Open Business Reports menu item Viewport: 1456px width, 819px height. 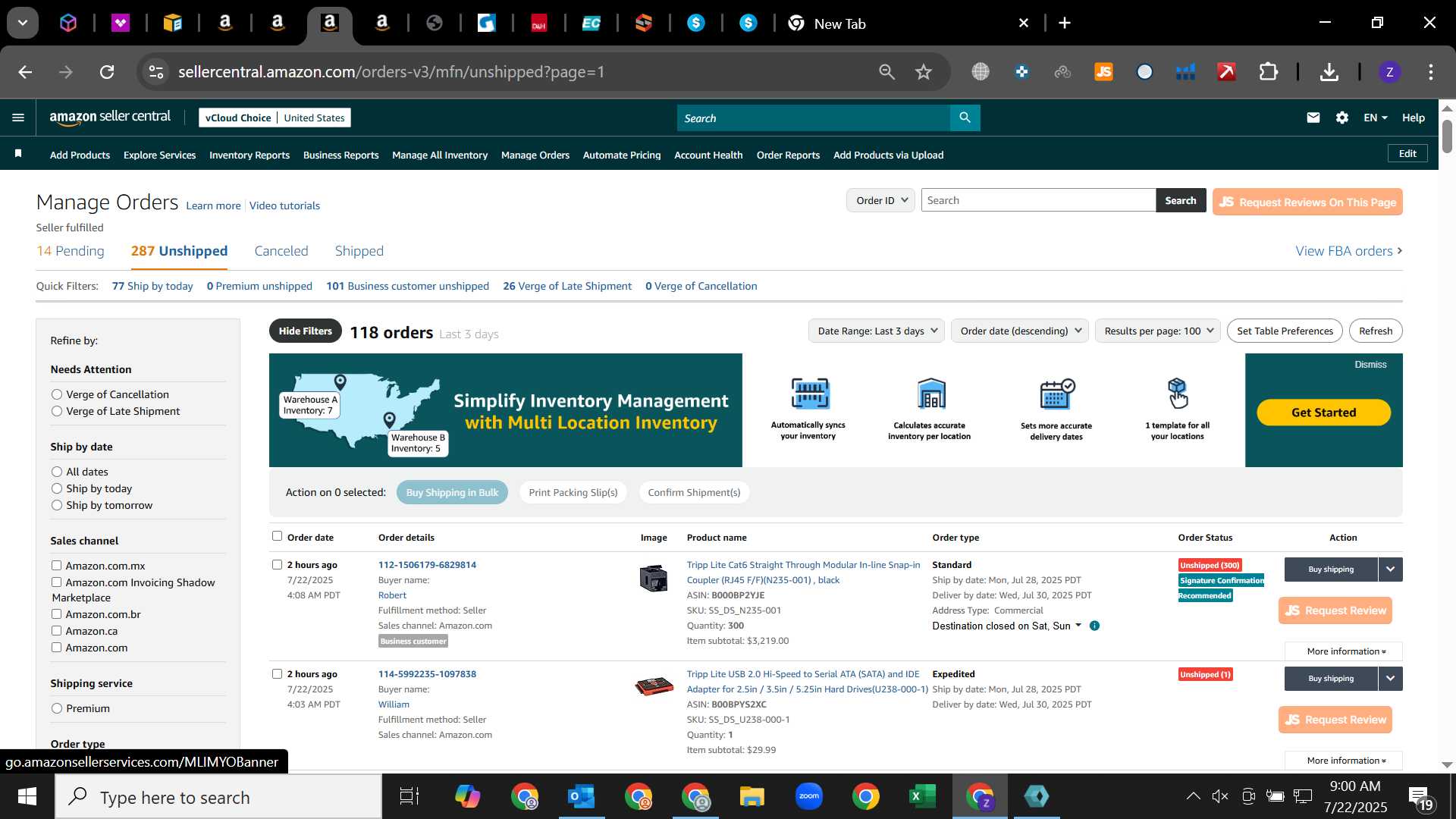[340, 155]
